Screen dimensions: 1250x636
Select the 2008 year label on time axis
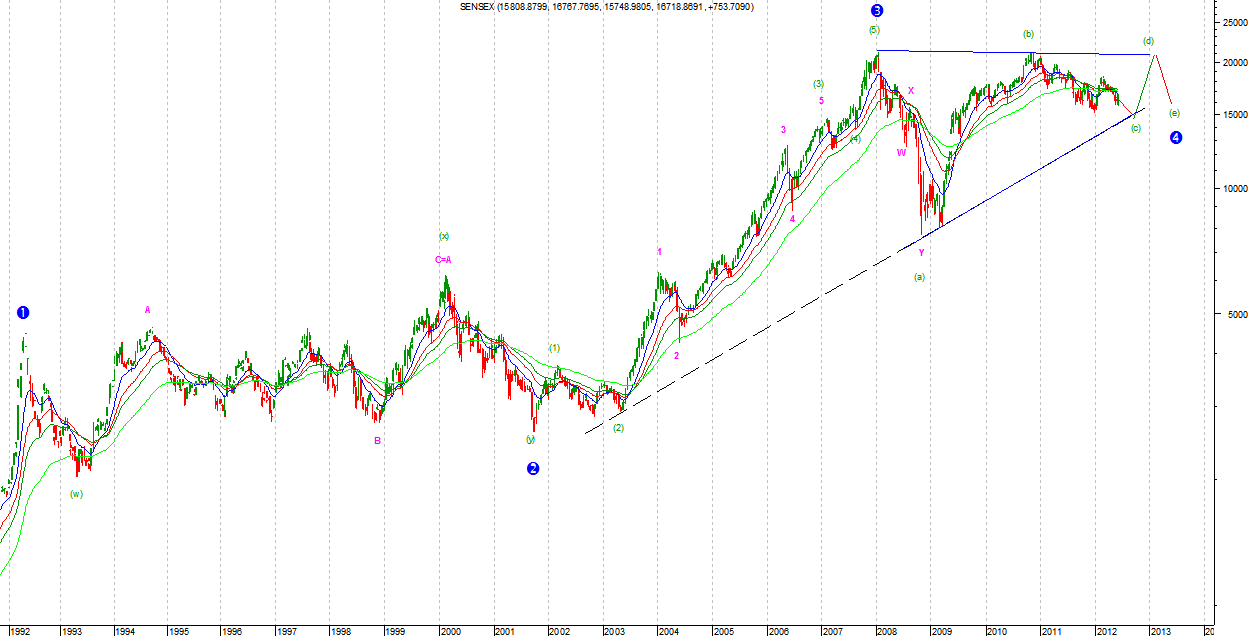[x=887, y=631]
